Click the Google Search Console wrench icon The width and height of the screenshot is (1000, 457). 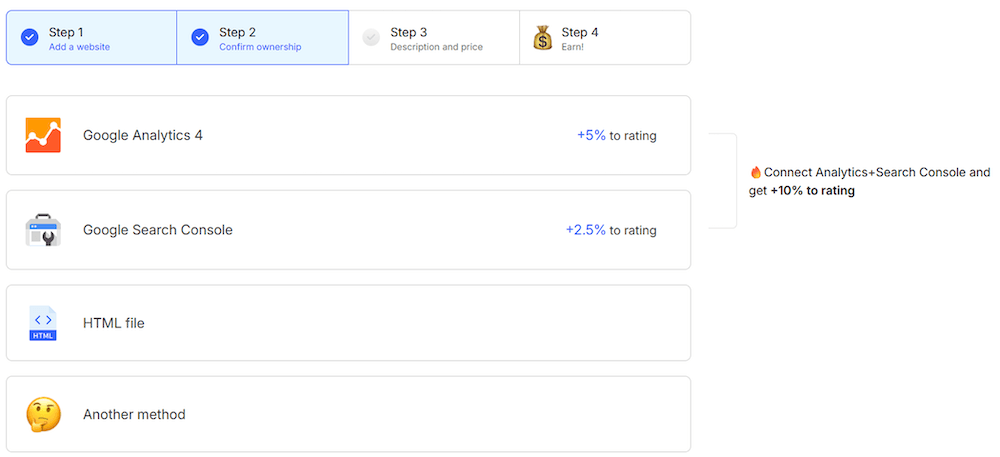point(43,230)
